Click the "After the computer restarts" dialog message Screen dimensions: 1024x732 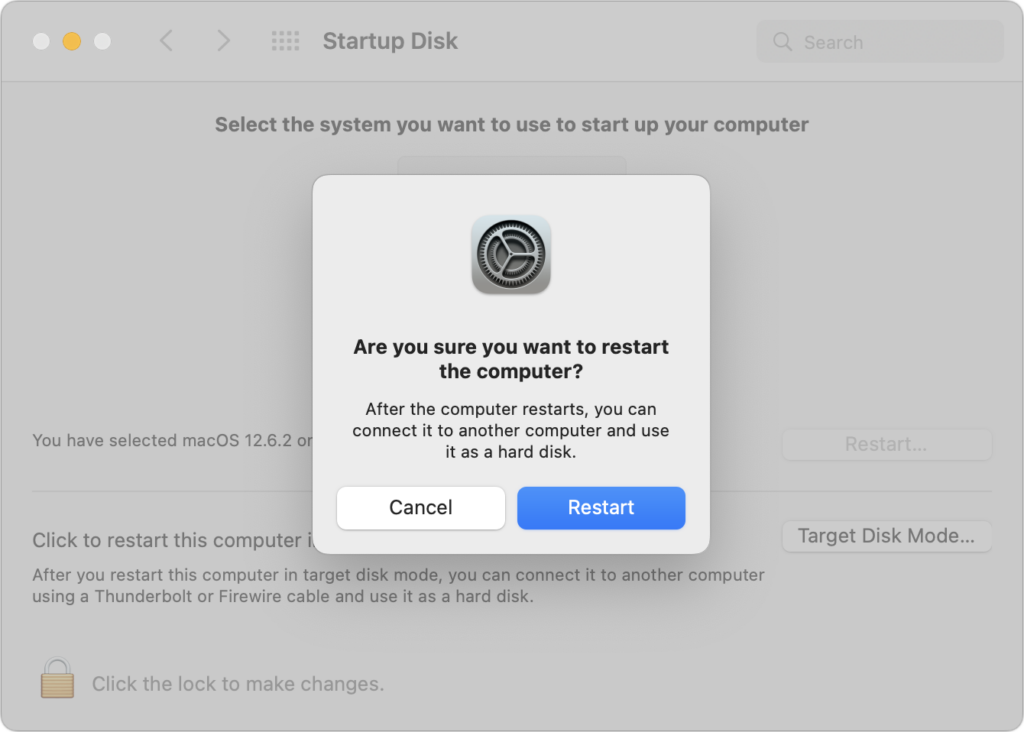(x=511, y=431)
